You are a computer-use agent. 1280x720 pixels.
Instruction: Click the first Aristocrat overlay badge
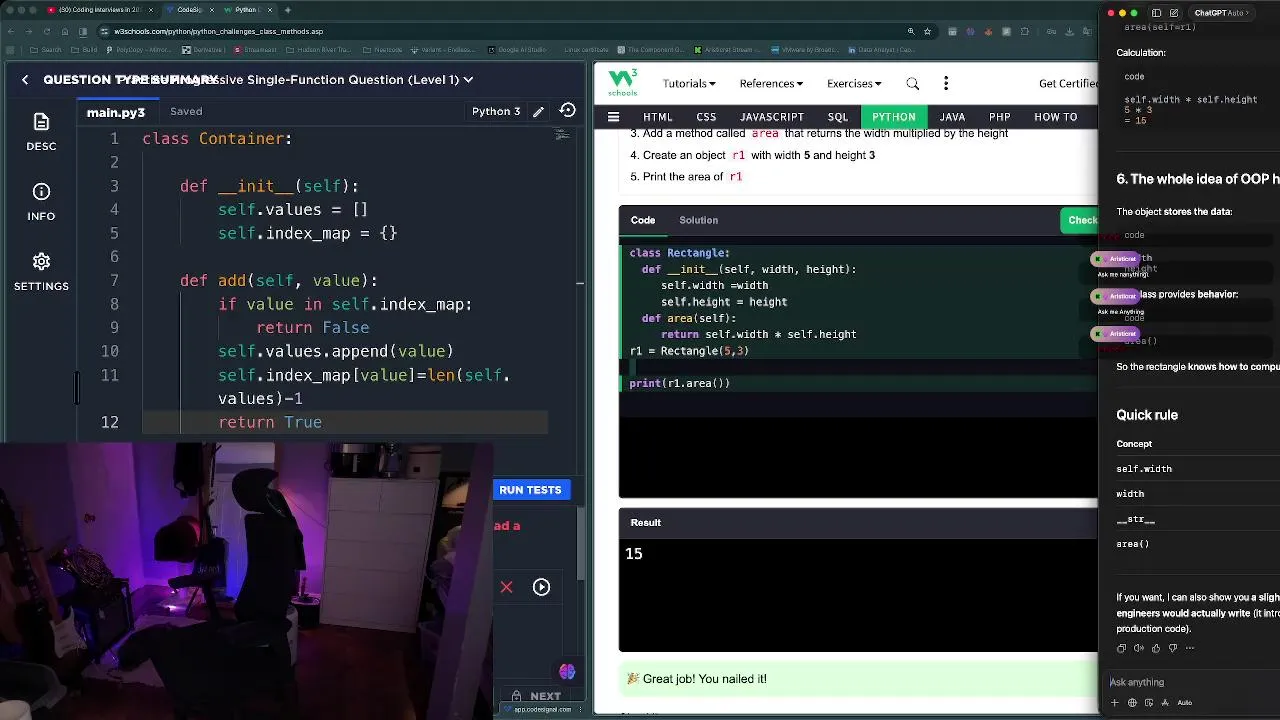point(1115,259)
